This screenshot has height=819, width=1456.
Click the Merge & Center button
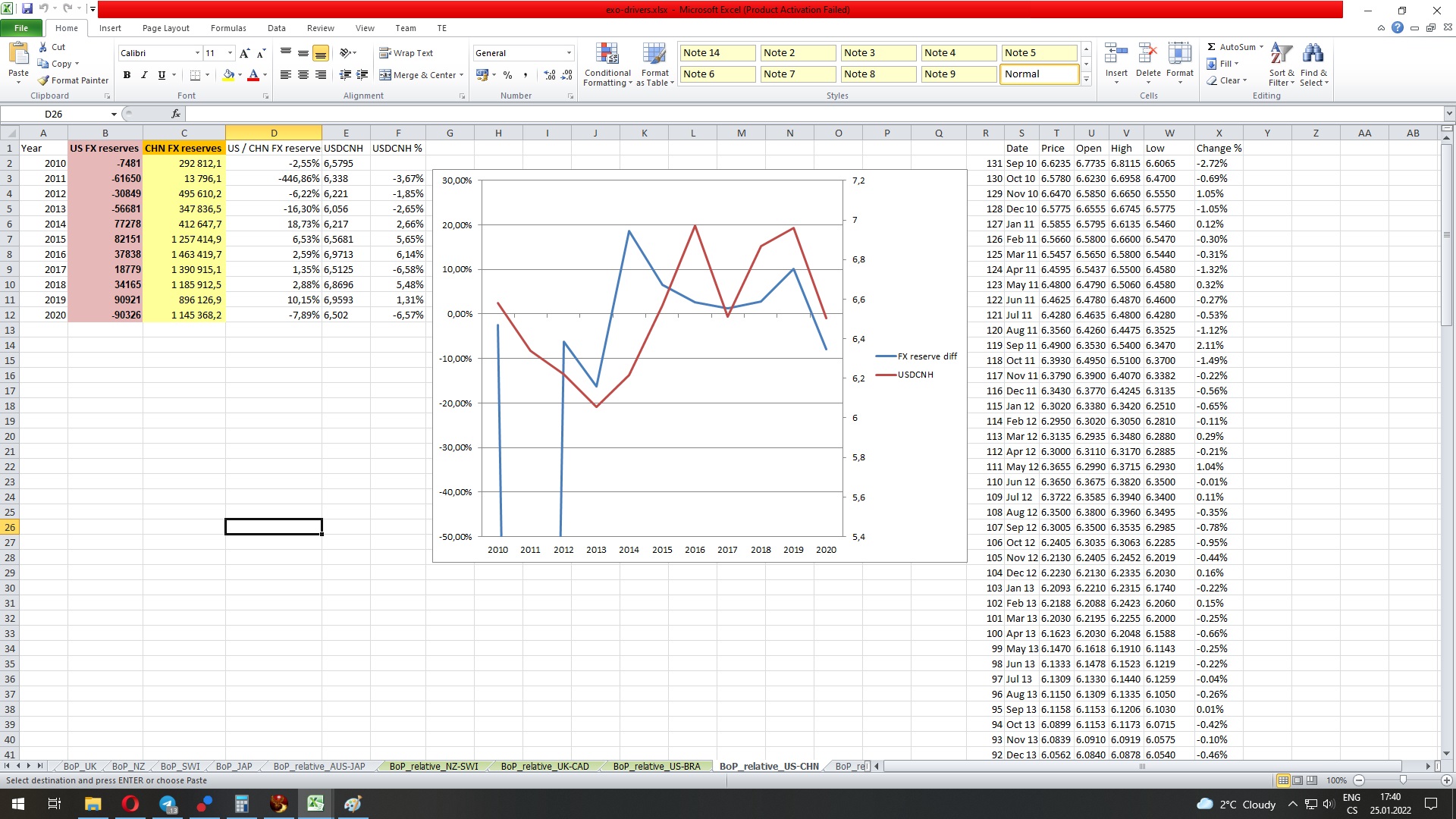[418, 75]
